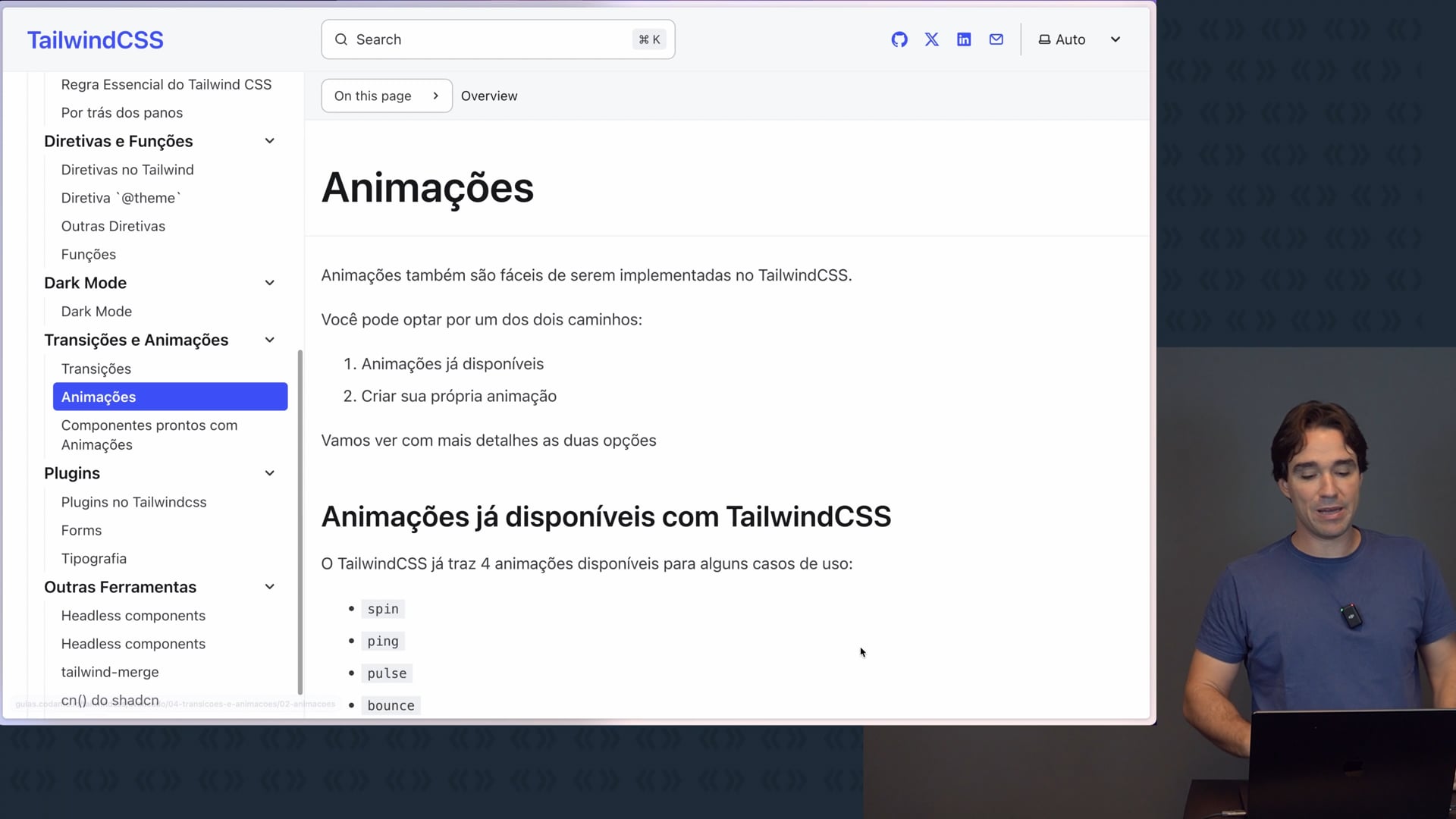
Task: Click the search magnifier icon
Action: [x=341, y=39]
